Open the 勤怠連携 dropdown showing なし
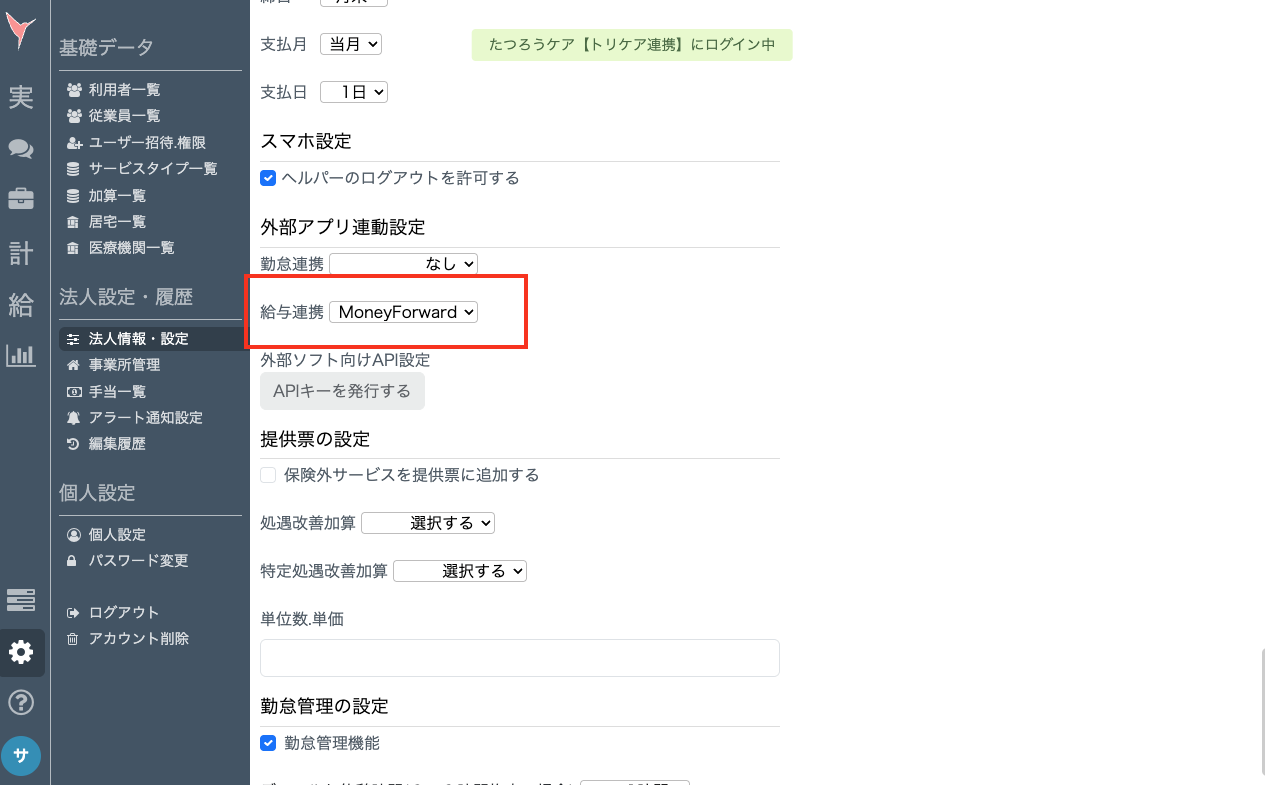 tap(403, 264)
